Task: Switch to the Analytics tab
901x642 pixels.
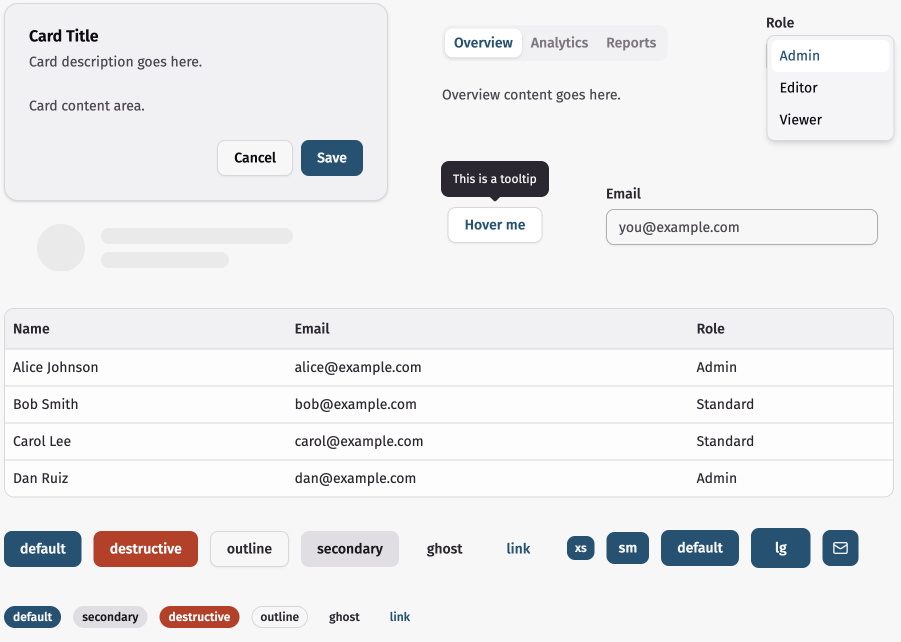Action: point(559,43)
